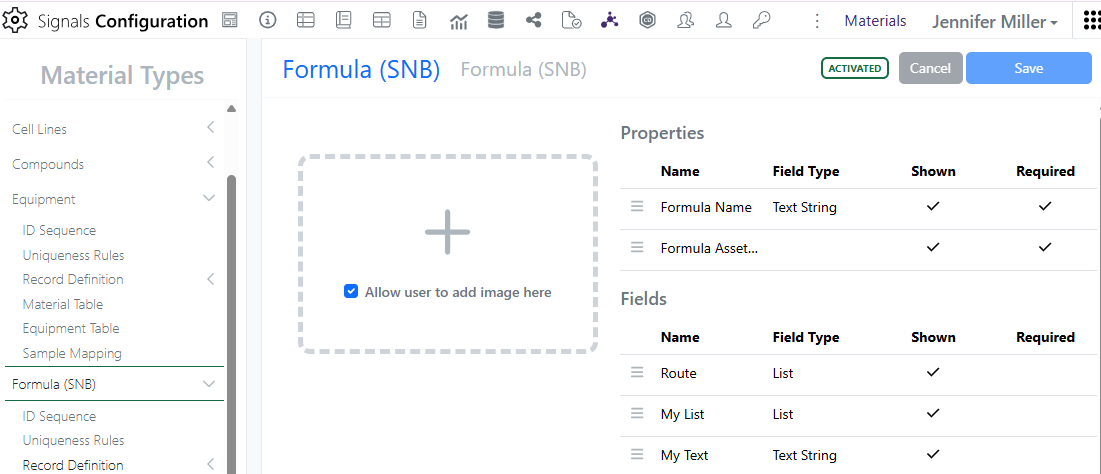Open ID Sequence under Formula (SNB)
The width and height of the screenshot is (1101, 474).
click(x=59, y=416)
